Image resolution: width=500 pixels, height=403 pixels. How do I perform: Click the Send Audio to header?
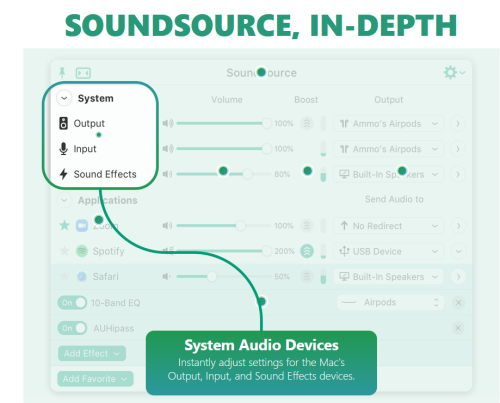(x=394, y=199)
